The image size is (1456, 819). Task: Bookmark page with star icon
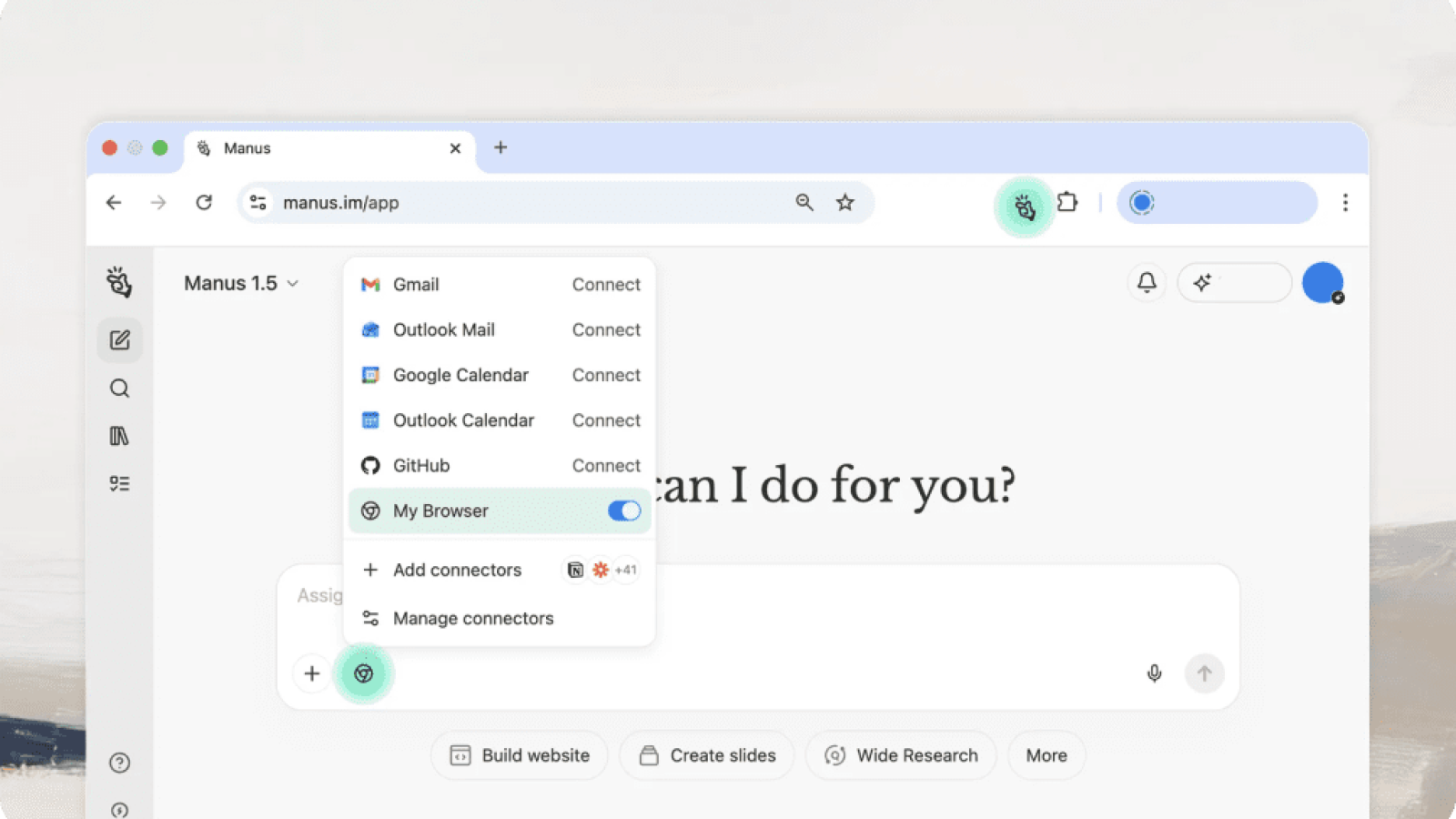pos(845,203)
